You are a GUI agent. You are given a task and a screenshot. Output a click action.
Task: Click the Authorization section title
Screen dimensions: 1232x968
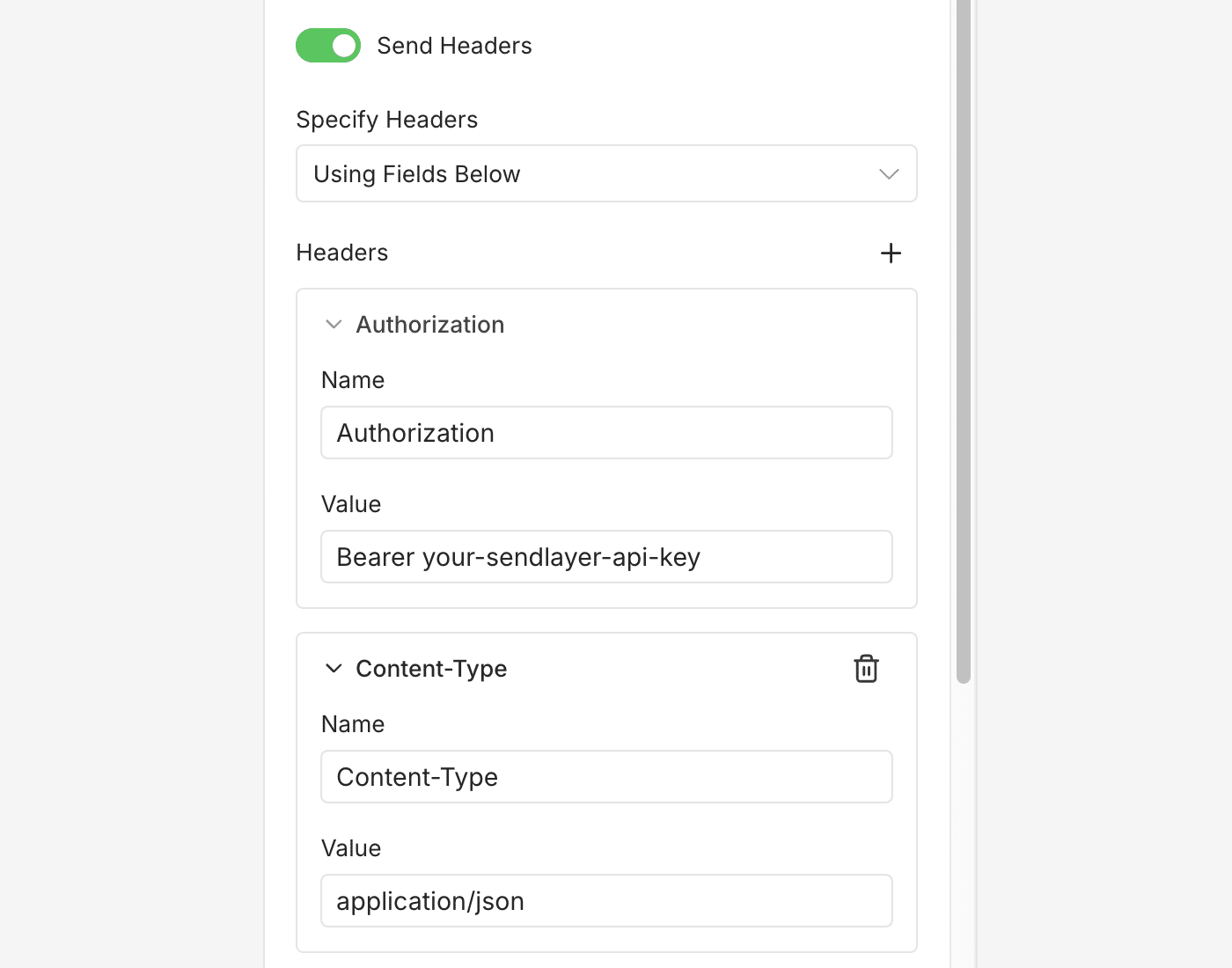point(429,325)
